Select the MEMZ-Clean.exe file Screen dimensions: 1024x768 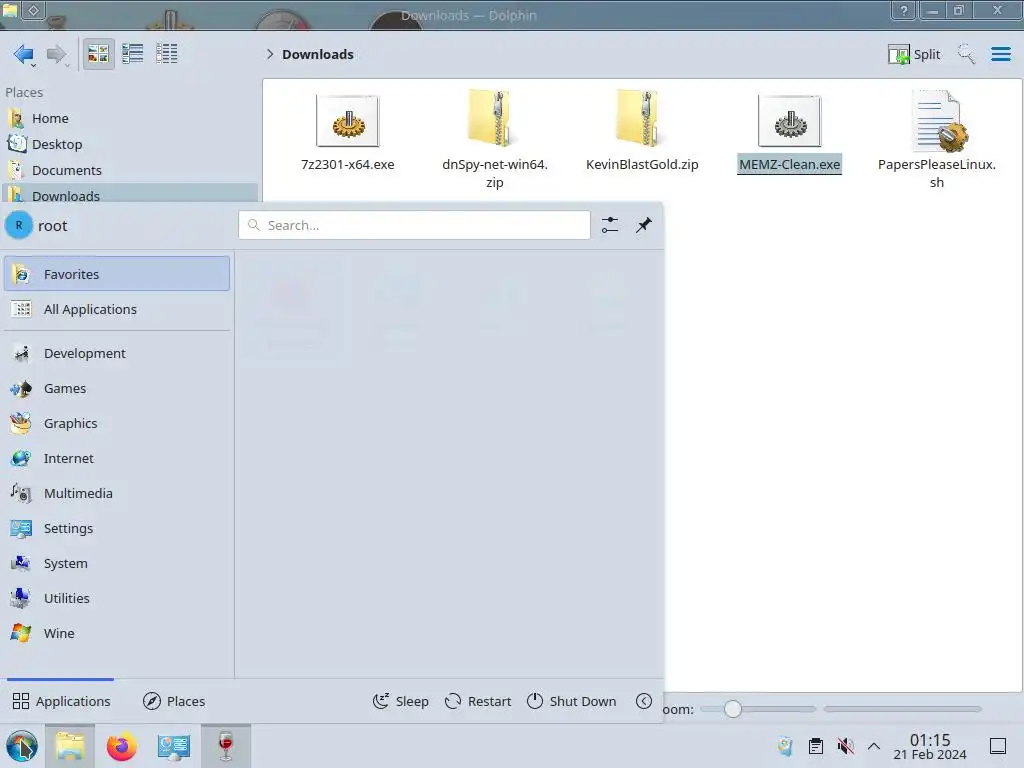790,134
